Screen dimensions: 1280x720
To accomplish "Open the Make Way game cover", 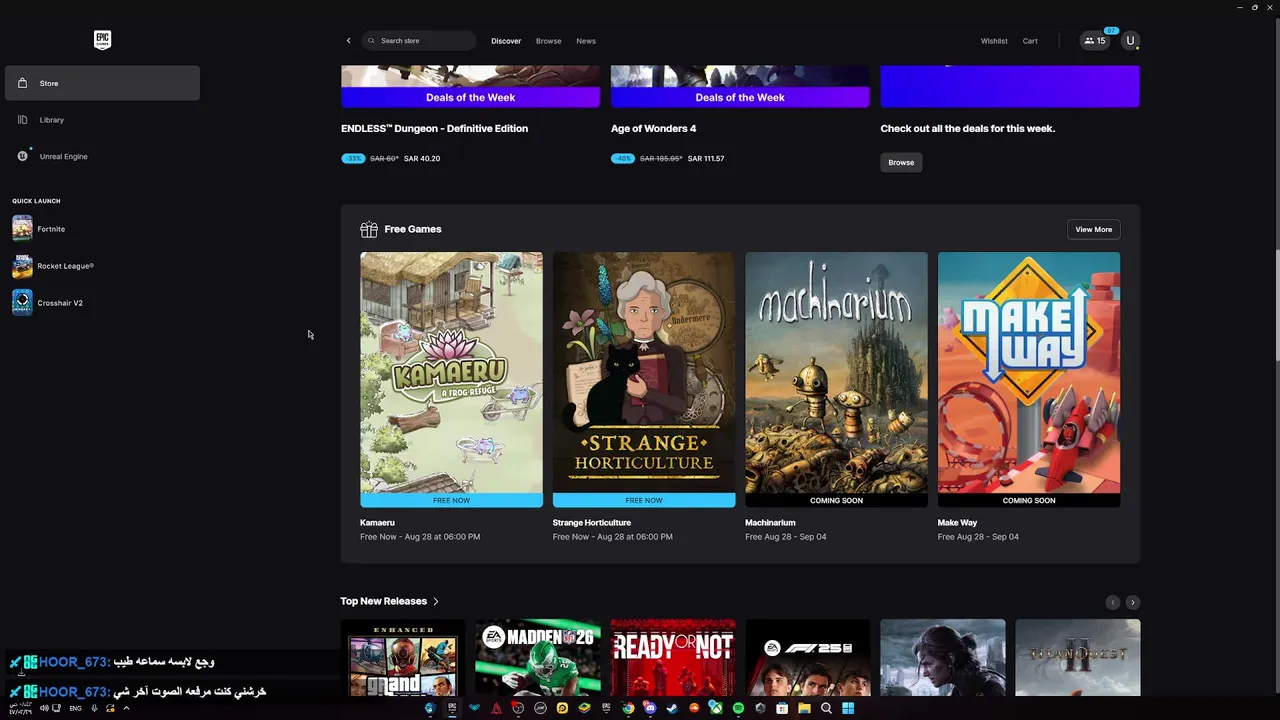I will coord(1029,380).
